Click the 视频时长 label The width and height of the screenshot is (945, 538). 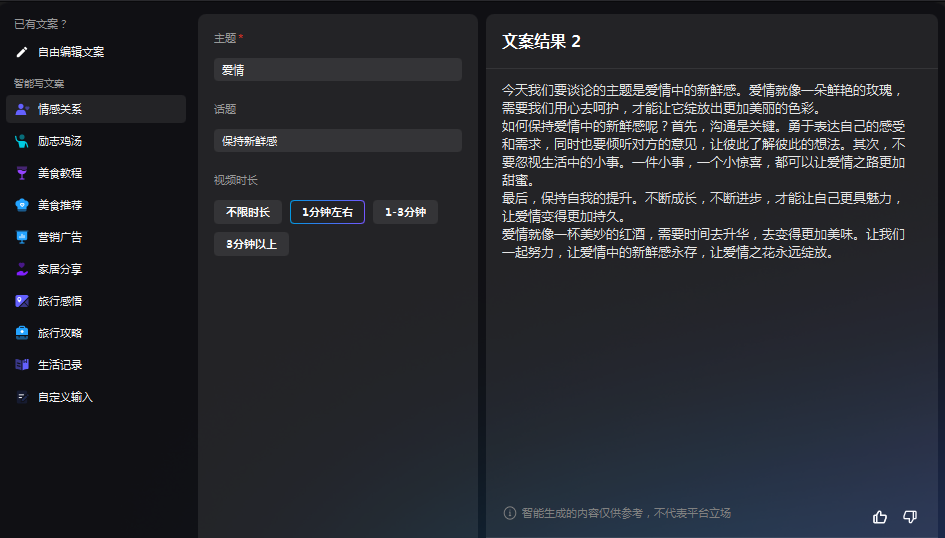[x=236, y=180]
